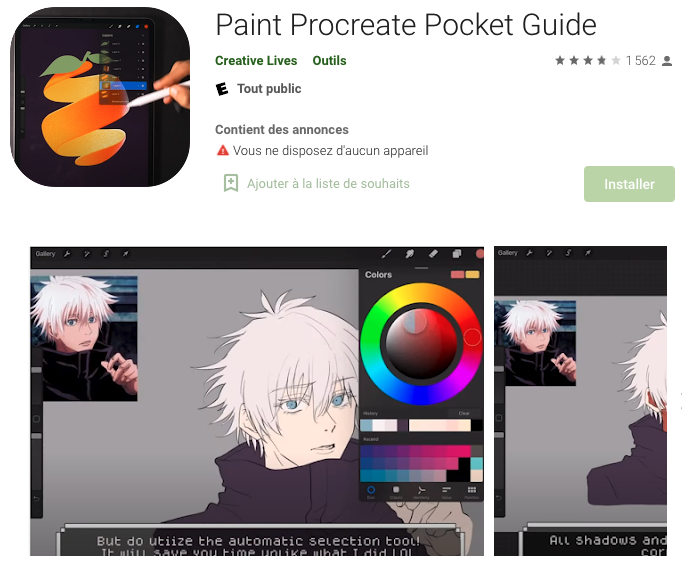
Task: Select the Disc tab in Colors panel
Action: click(x=371, y=492)
